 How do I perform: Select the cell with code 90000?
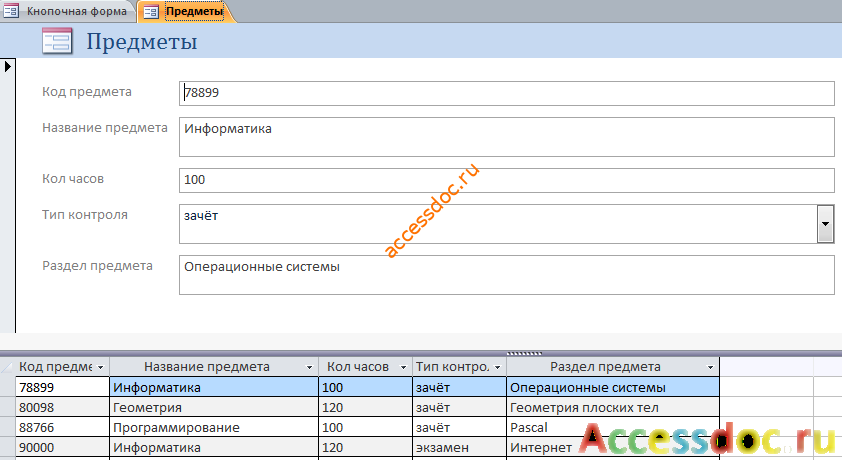pyautogui.click(x=62, y=448)
